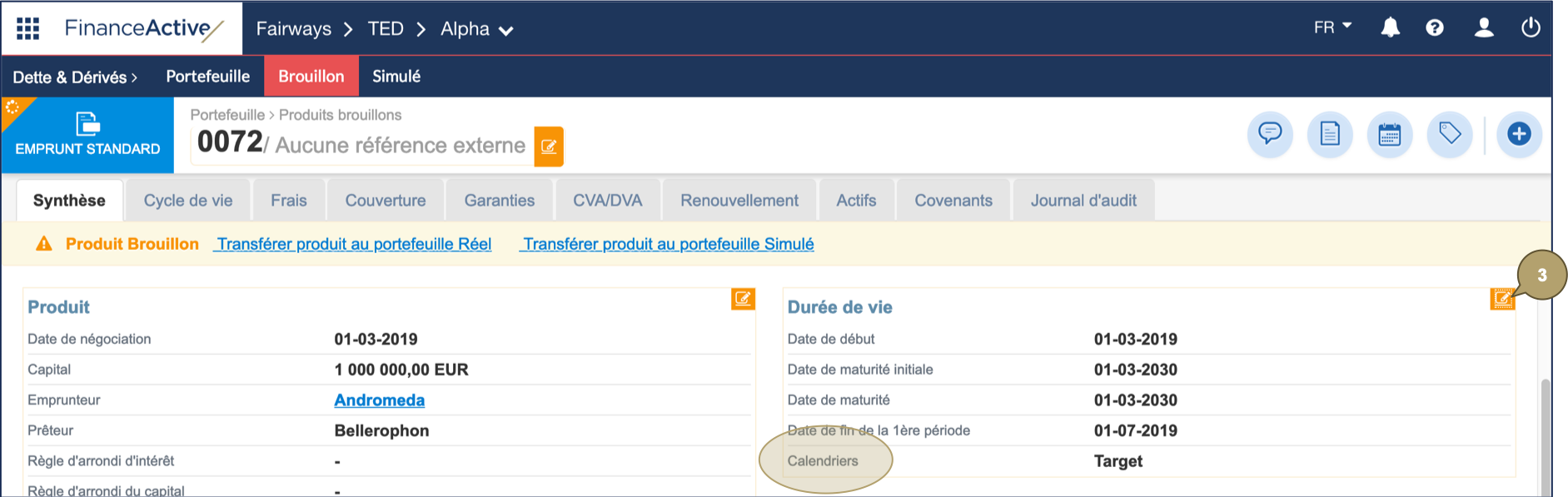Switch to the Covenants tab
This screenshot has width=1568, height=497.
click(953, 201)
